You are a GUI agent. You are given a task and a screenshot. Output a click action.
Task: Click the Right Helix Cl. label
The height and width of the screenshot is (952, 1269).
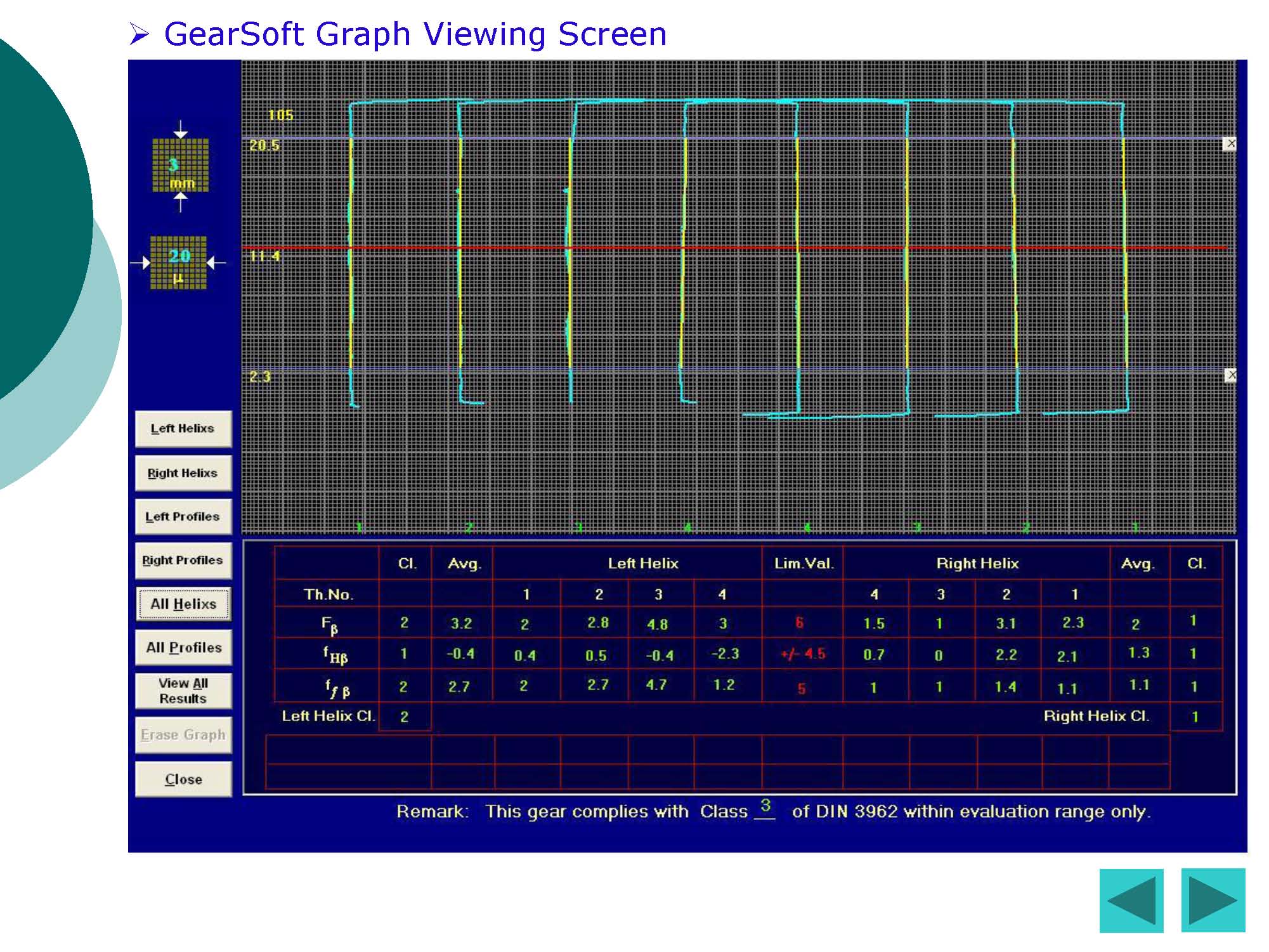coord(1097,716)
